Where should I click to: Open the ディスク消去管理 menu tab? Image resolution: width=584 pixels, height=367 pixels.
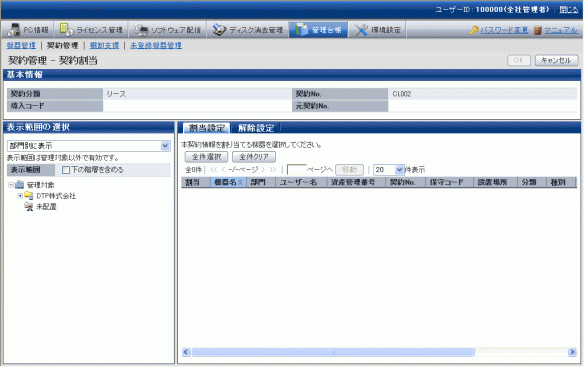(x=248, y=30)
